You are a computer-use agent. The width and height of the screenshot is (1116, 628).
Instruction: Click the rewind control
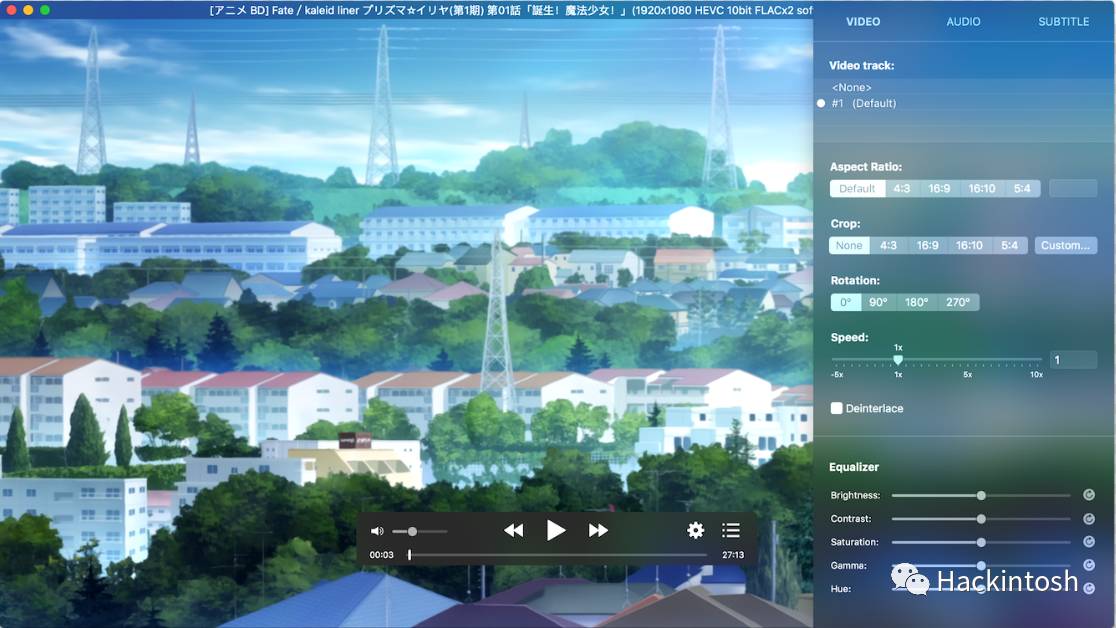(x=513, y=530)
